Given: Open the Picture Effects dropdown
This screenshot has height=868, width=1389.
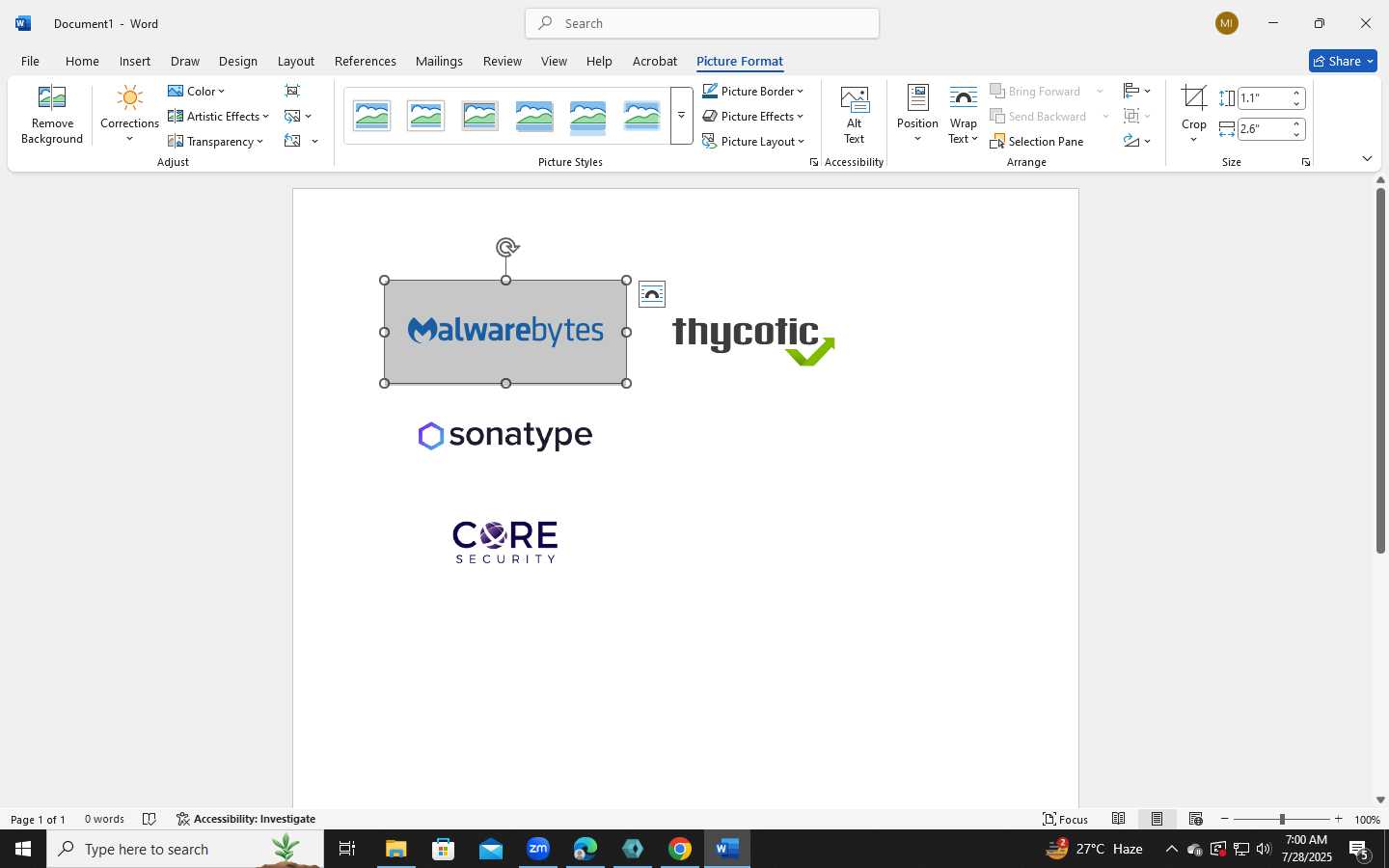Looking at the screenshot, I should 752,116.
